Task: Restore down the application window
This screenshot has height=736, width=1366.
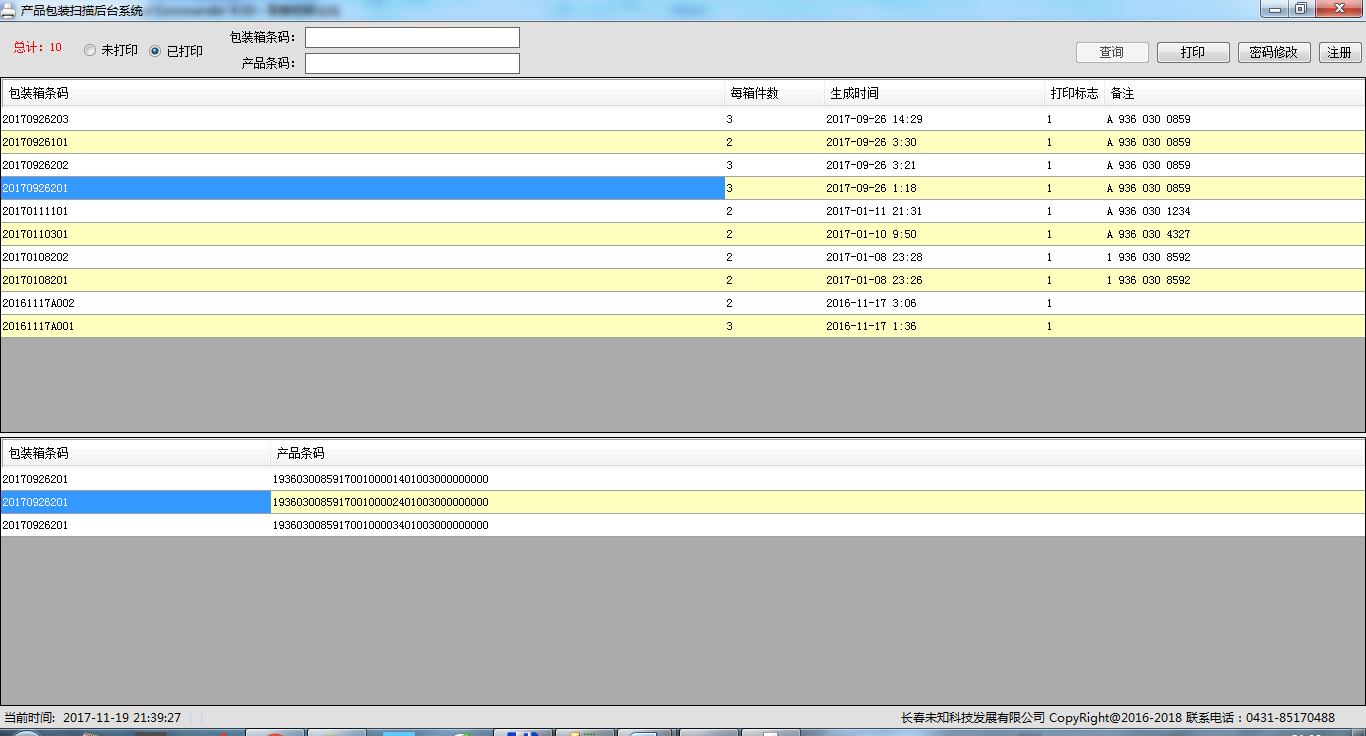Action: click(x=1300, y=9)
